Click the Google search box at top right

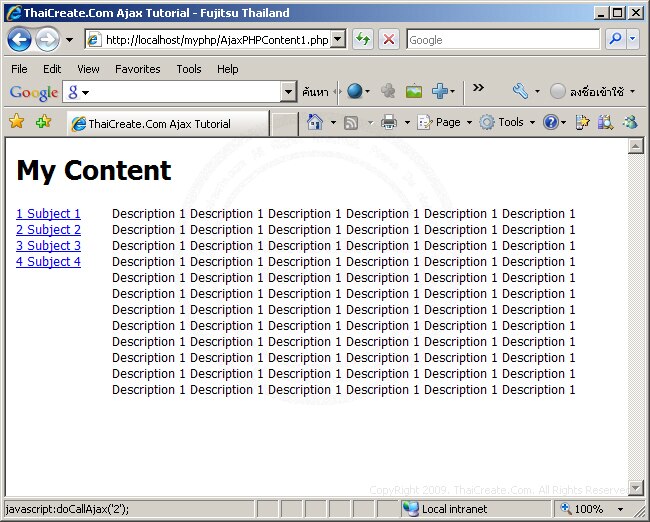click(503, 40)
